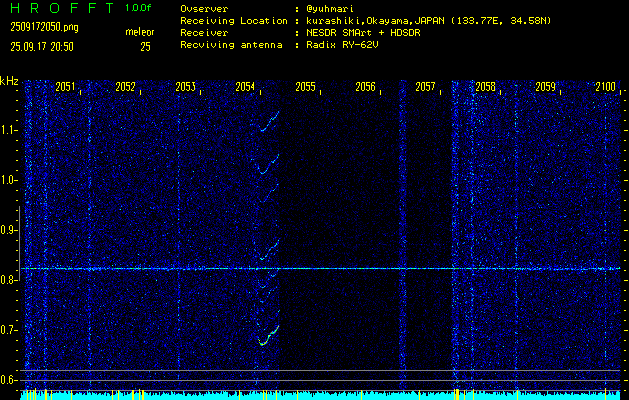Screen dimensions: 629x400
Task: Click the 2053 time marker
Action: pos(185,87)
